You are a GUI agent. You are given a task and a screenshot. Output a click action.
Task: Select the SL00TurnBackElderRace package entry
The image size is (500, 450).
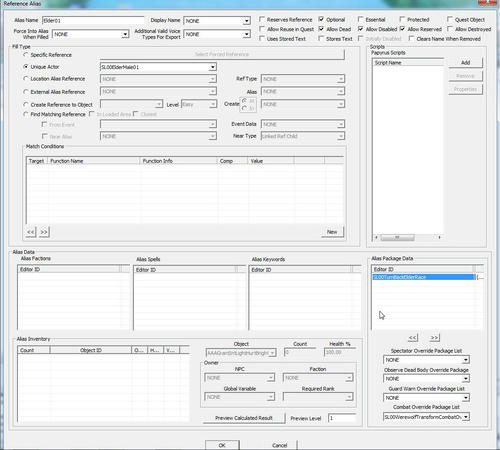[424, 277]
